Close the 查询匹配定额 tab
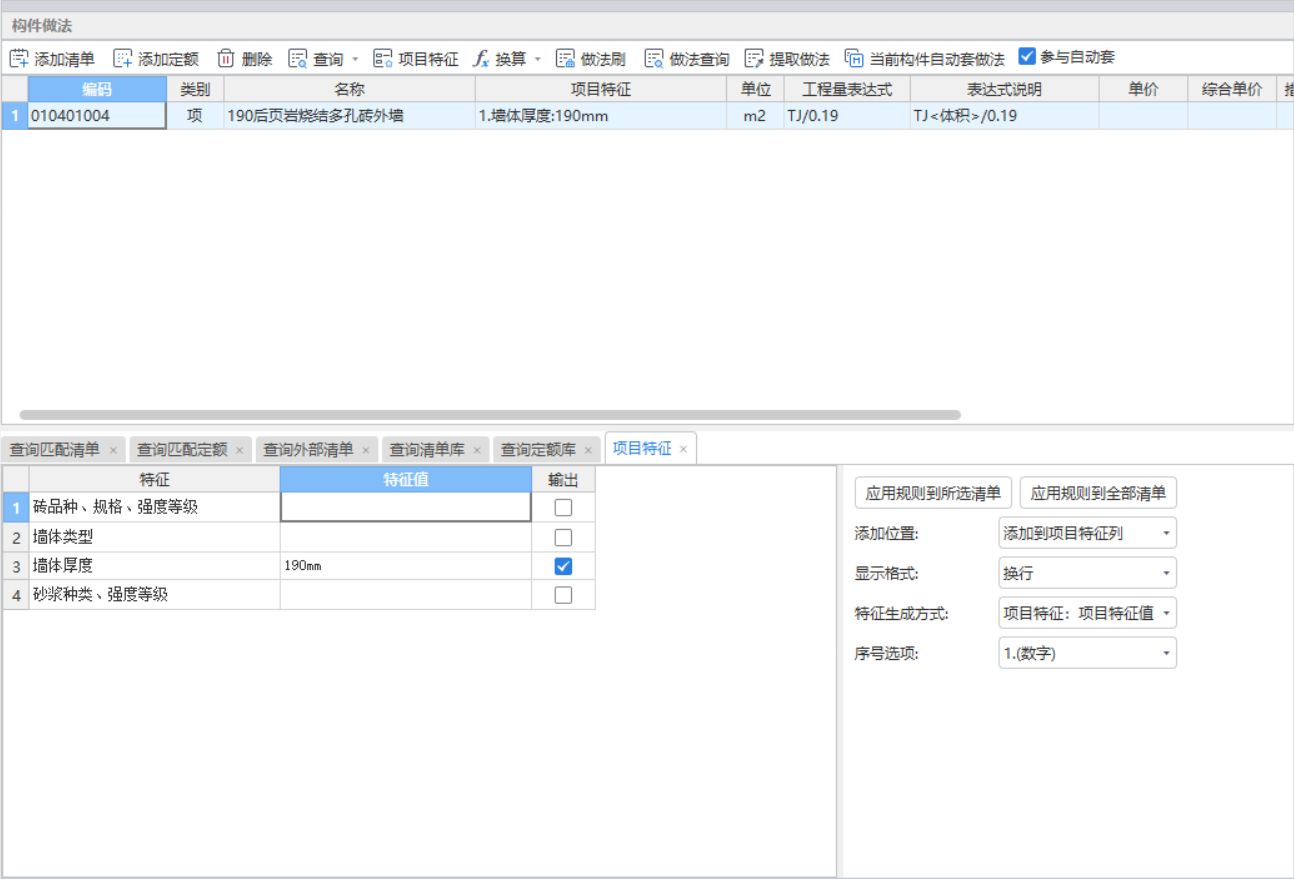This screenshot has width=1294, height=879. point(240,451)
